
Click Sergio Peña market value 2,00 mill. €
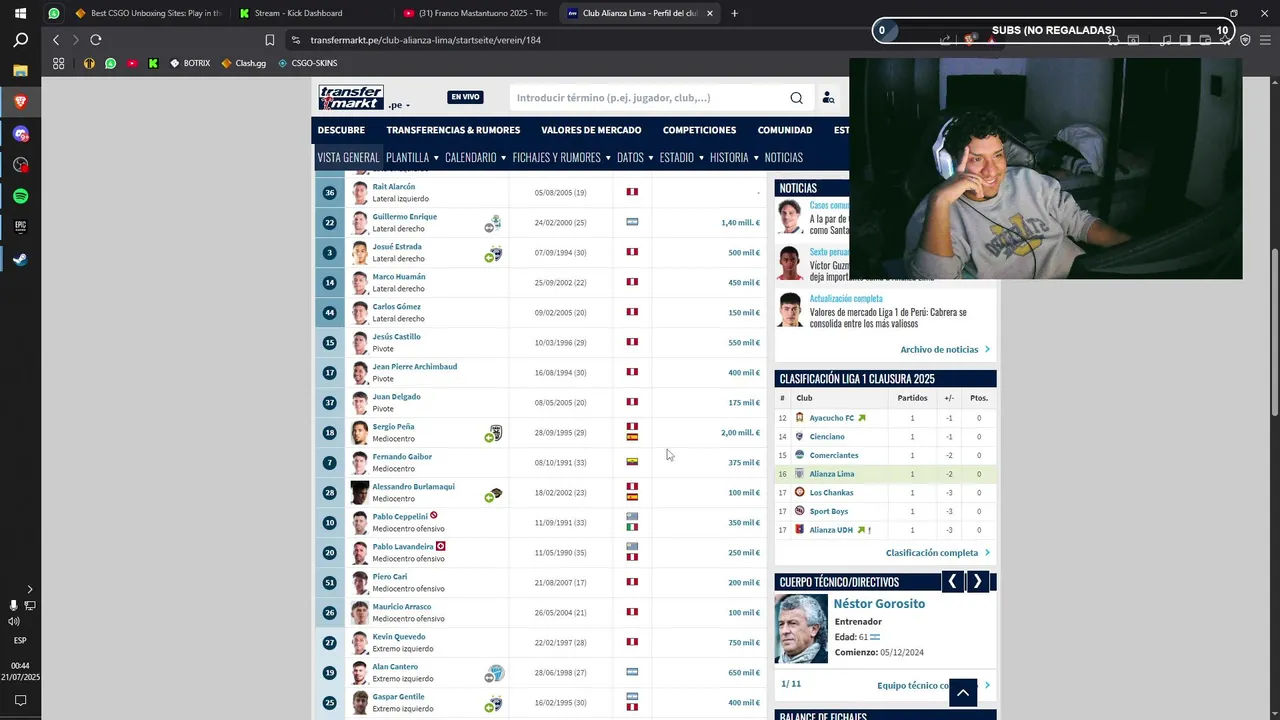click(x=740, y=433)
